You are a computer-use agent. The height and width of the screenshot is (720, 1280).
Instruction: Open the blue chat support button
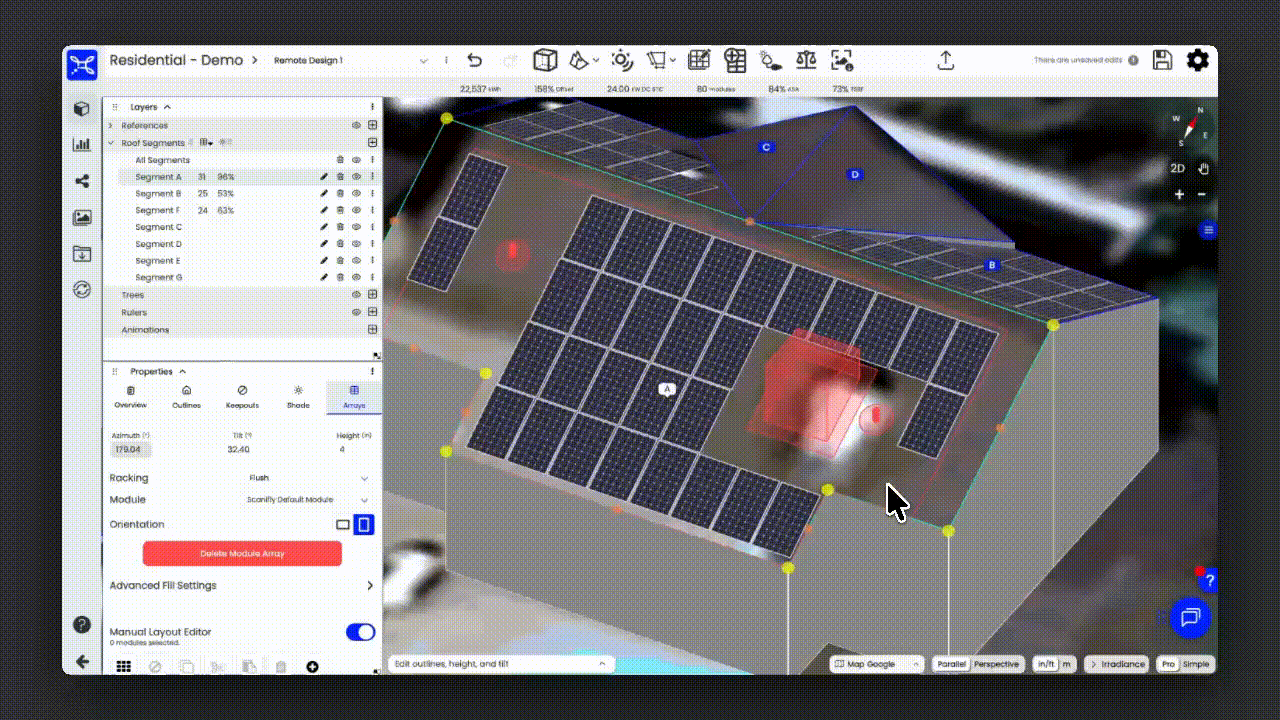[x=1190, y=617]
